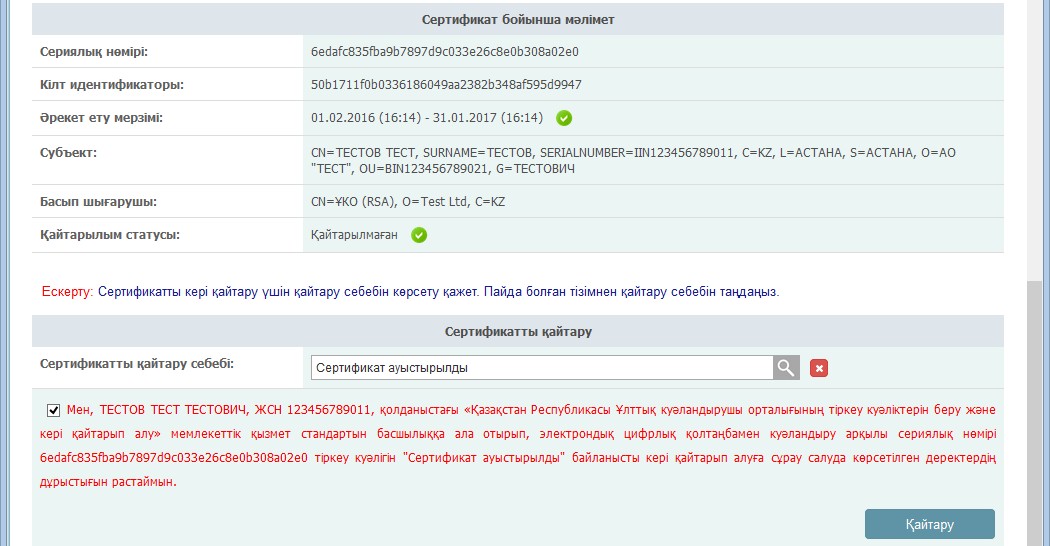This screenshot has width=1050, height=546.
Task: Click the magnifier icon beside the revocation reason
Action: pyautogui.click(x=787, y=368)
